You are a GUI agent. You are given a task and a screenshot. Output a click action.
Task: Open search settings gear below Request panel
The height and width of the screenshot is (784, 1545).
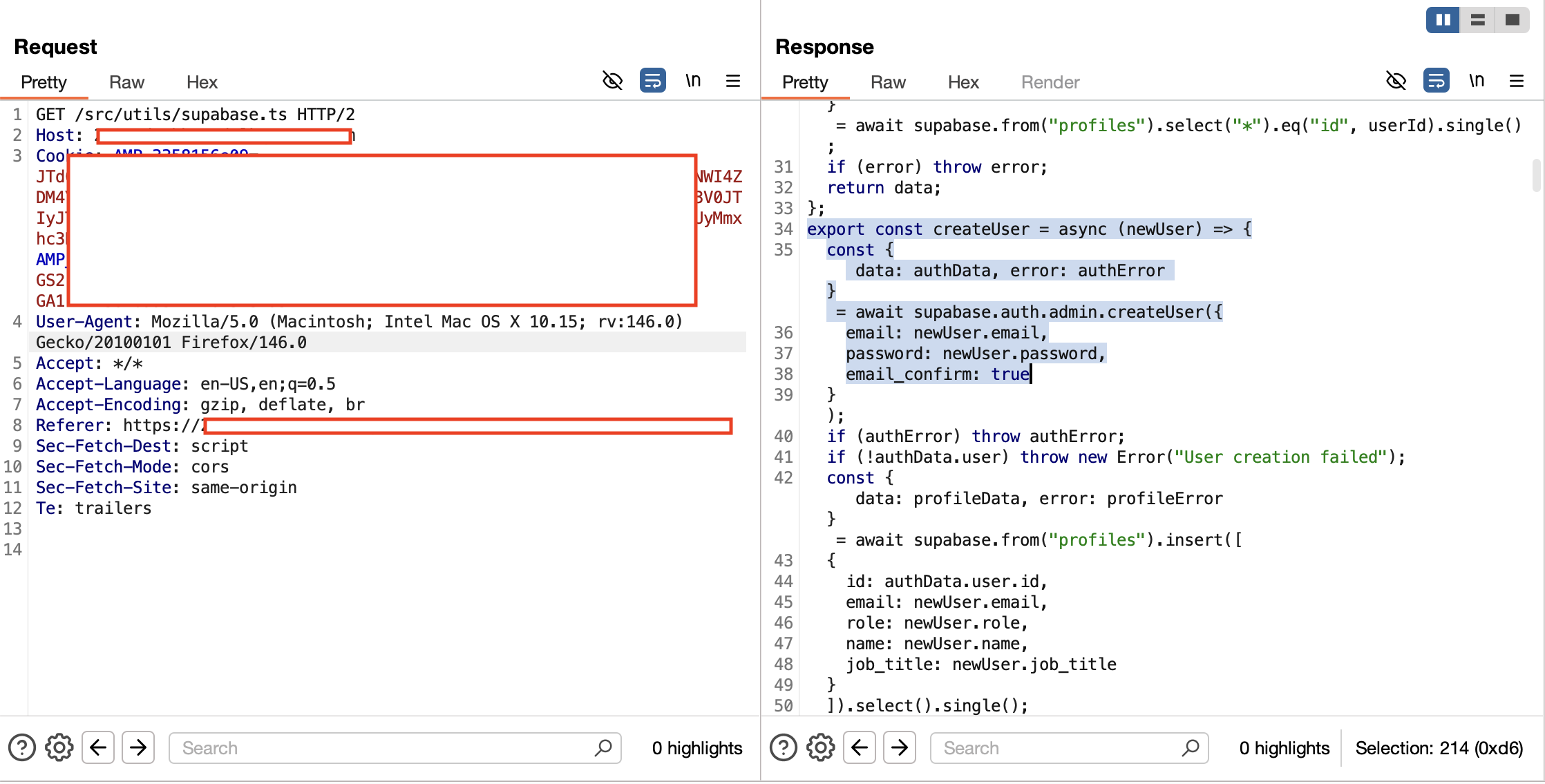59,747
